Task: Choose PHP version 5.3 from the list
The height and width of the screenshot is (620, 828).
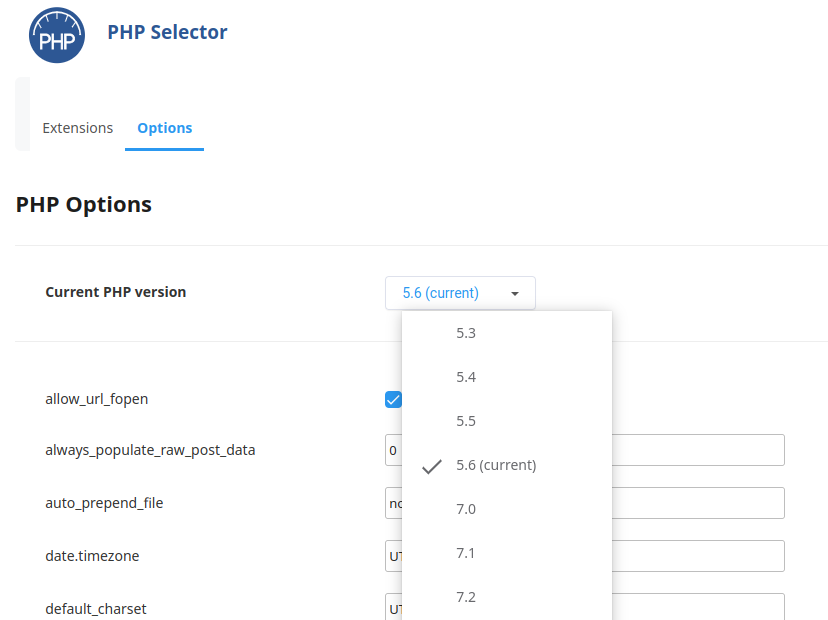Action: point(466,333)
